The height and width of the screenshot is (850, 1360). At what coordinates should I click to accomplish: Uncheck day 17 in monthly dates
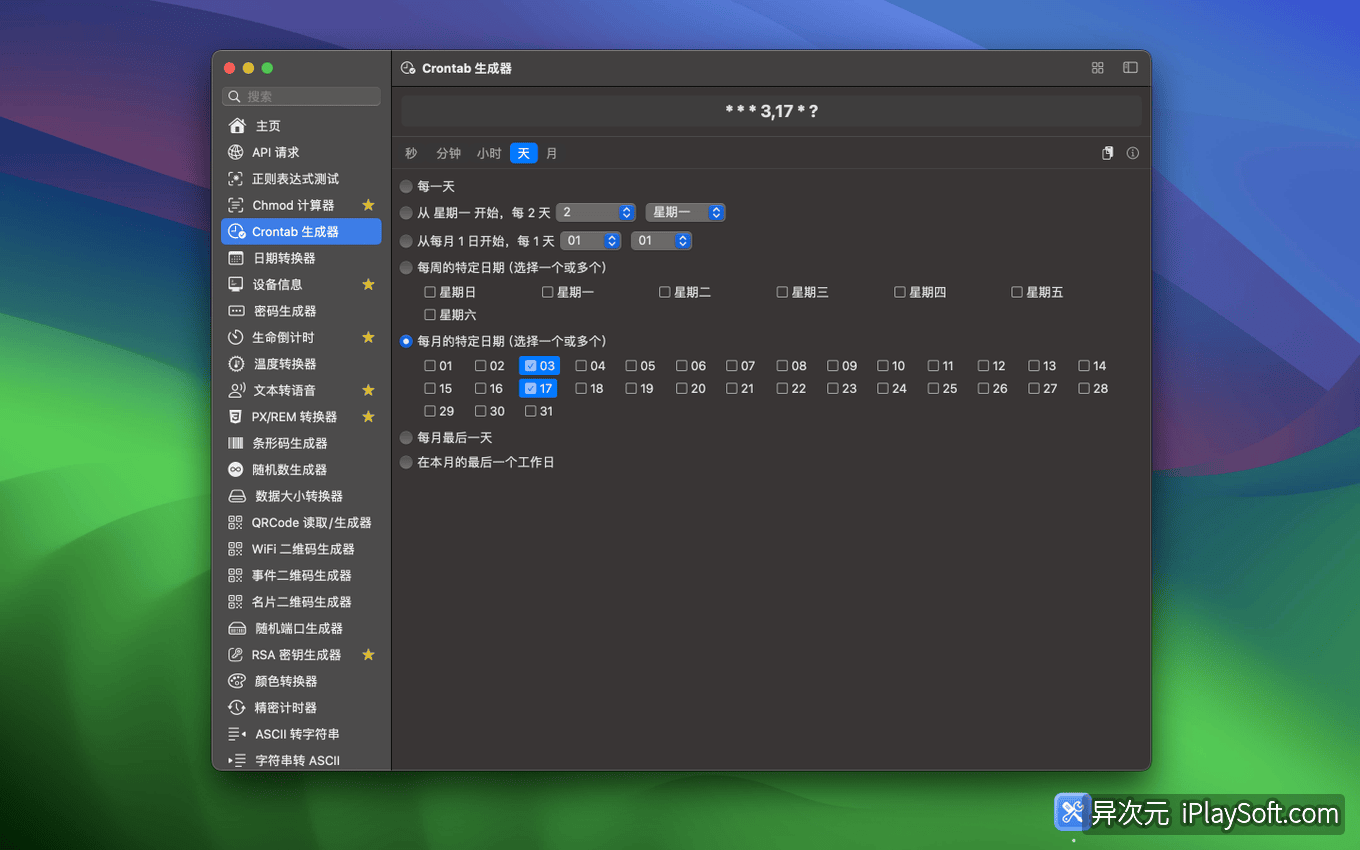(529, 388)
